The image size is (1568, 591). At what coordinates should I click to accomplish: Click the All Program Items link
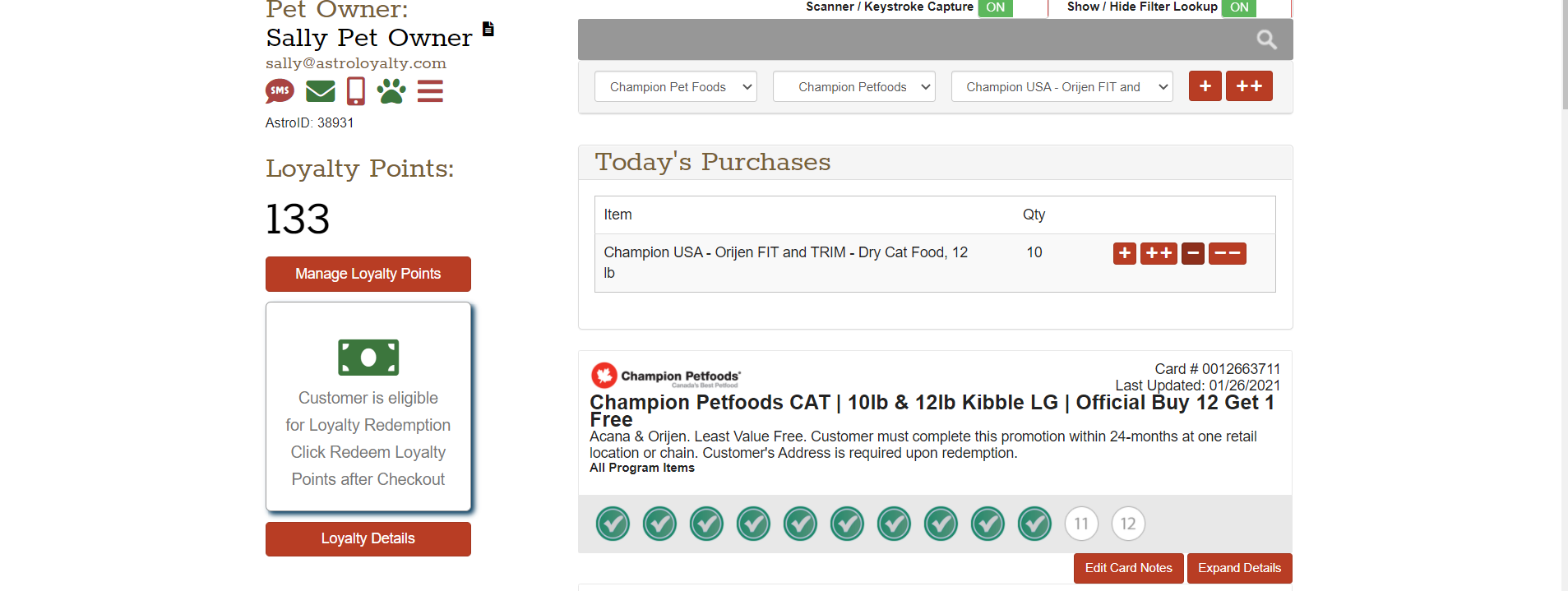(x=642, y=468)
